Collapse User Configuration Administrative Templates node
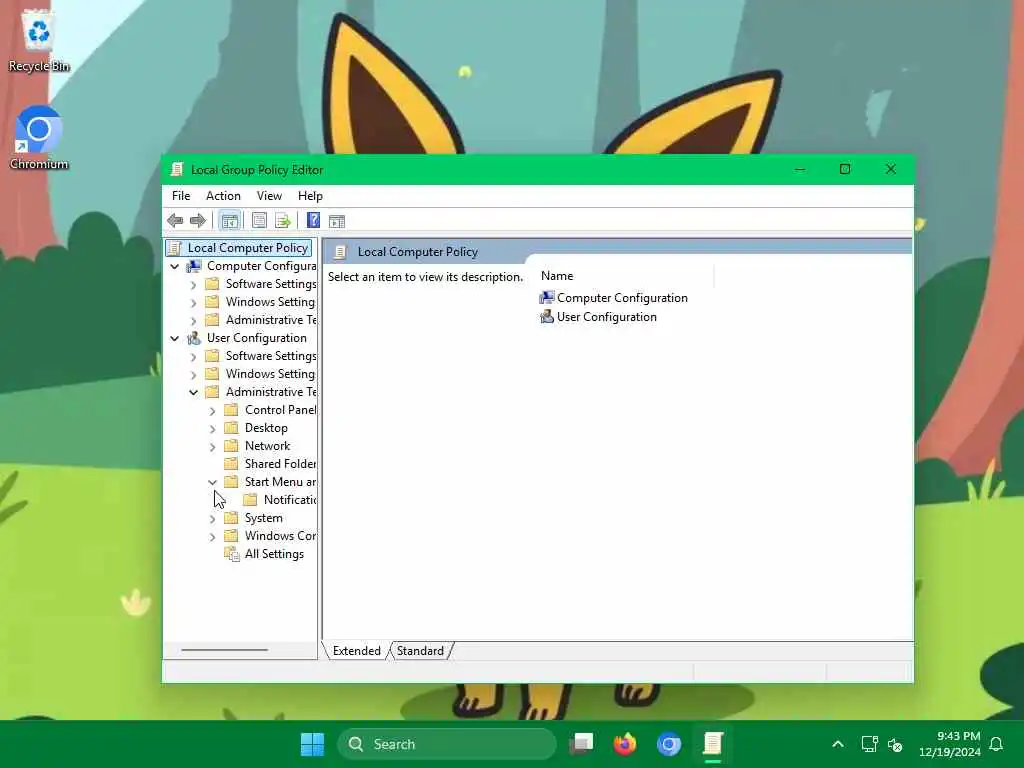Screen dimensions: 1024x768 pyautogui.click(x=193, y=392)
